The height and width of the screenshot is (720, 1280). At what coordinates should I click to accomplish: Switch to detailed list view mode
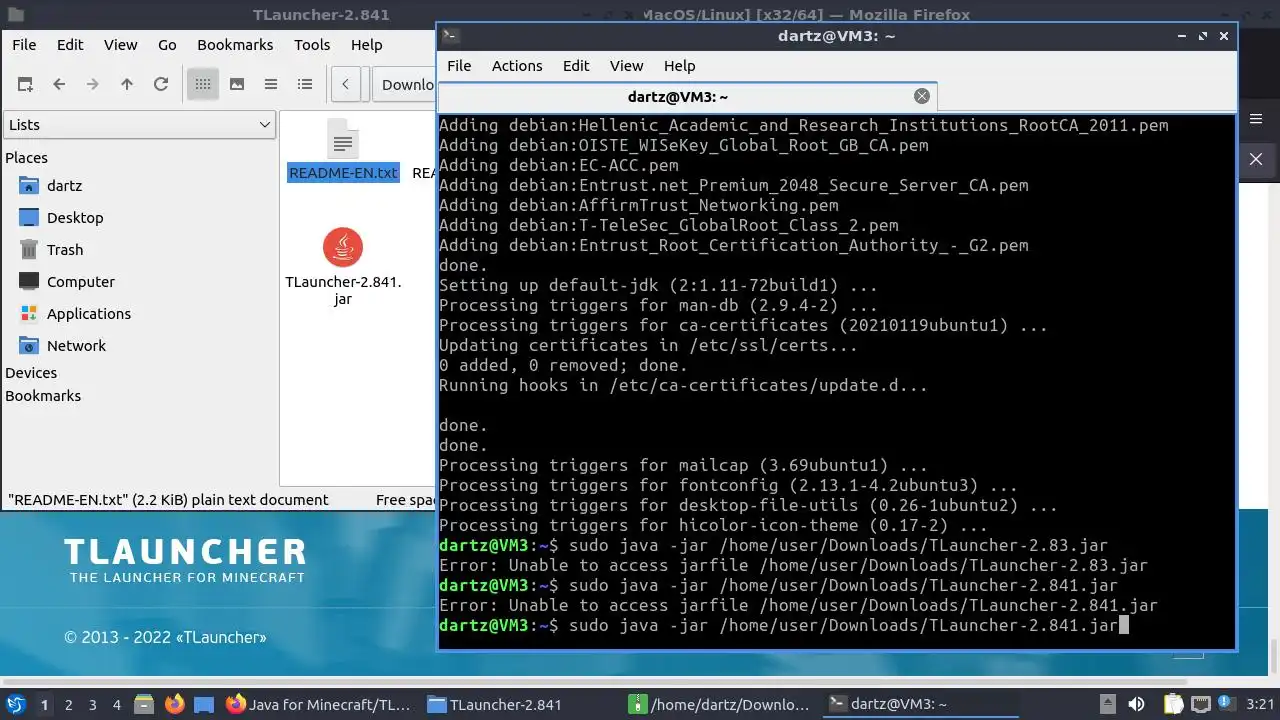(305, 84)
